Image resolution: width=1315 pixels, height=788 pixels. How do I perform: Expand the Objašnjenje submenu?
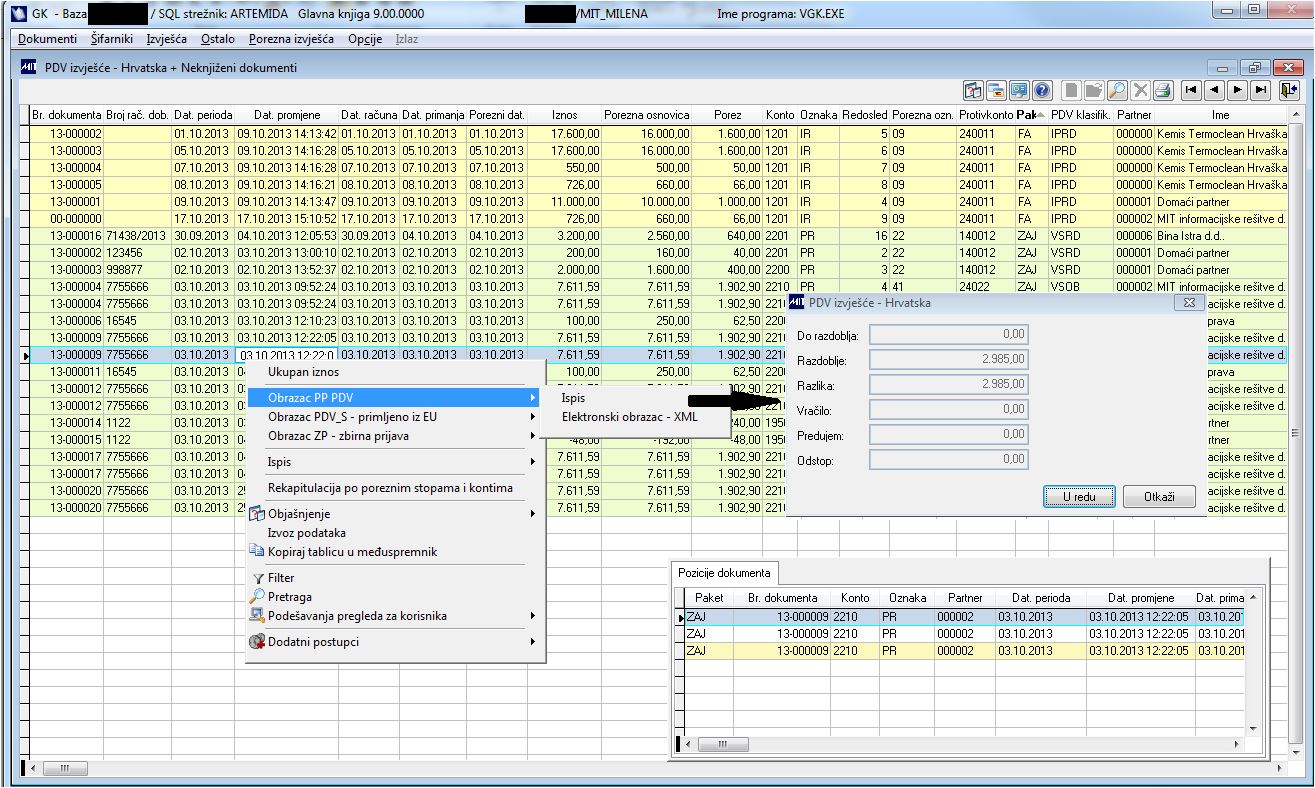pos(395,514)
